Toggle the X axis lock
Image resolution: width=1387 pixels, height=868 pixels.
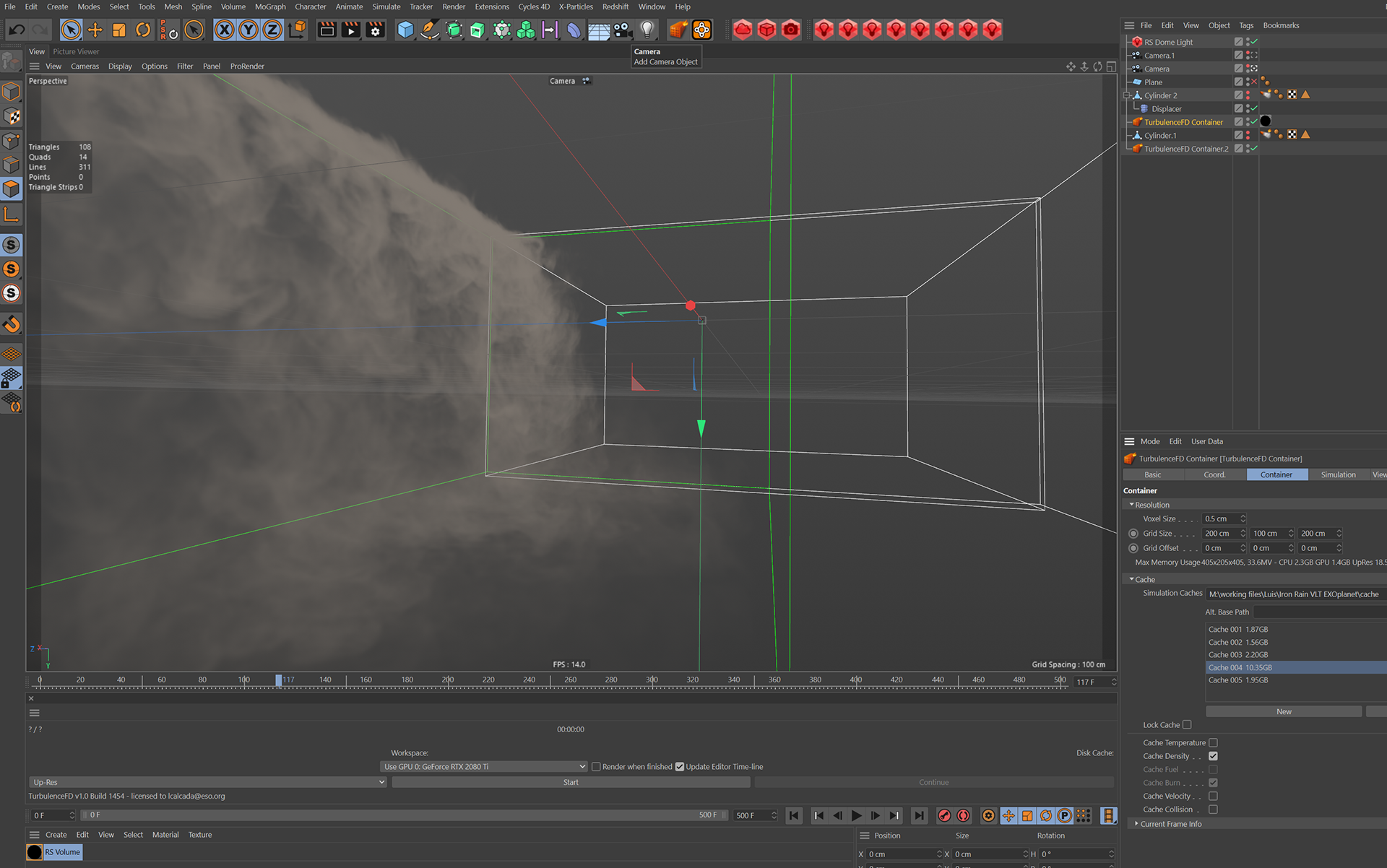point(225,30)
